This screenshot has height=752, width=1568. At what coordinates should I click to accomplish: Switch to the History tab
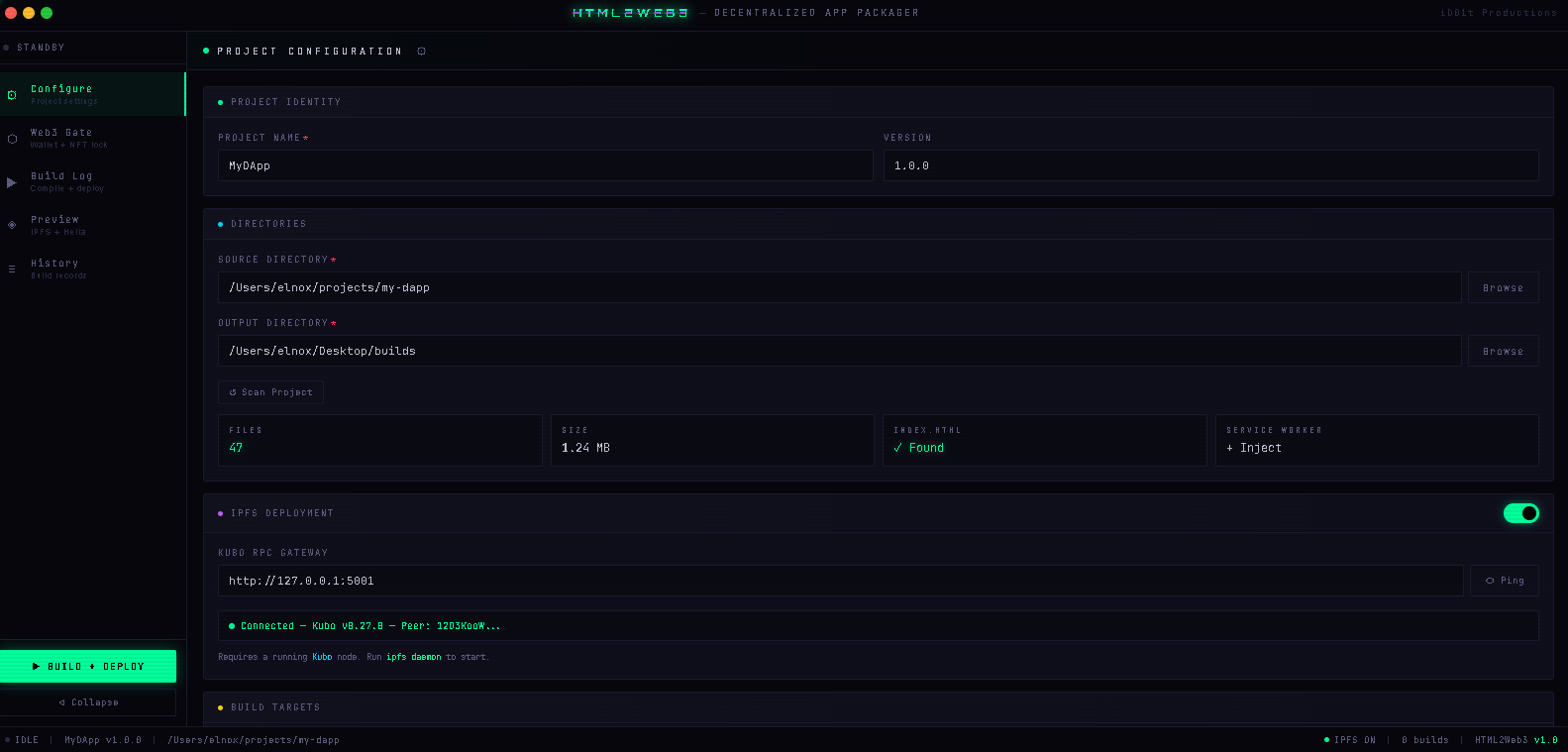tap(54, 269)
